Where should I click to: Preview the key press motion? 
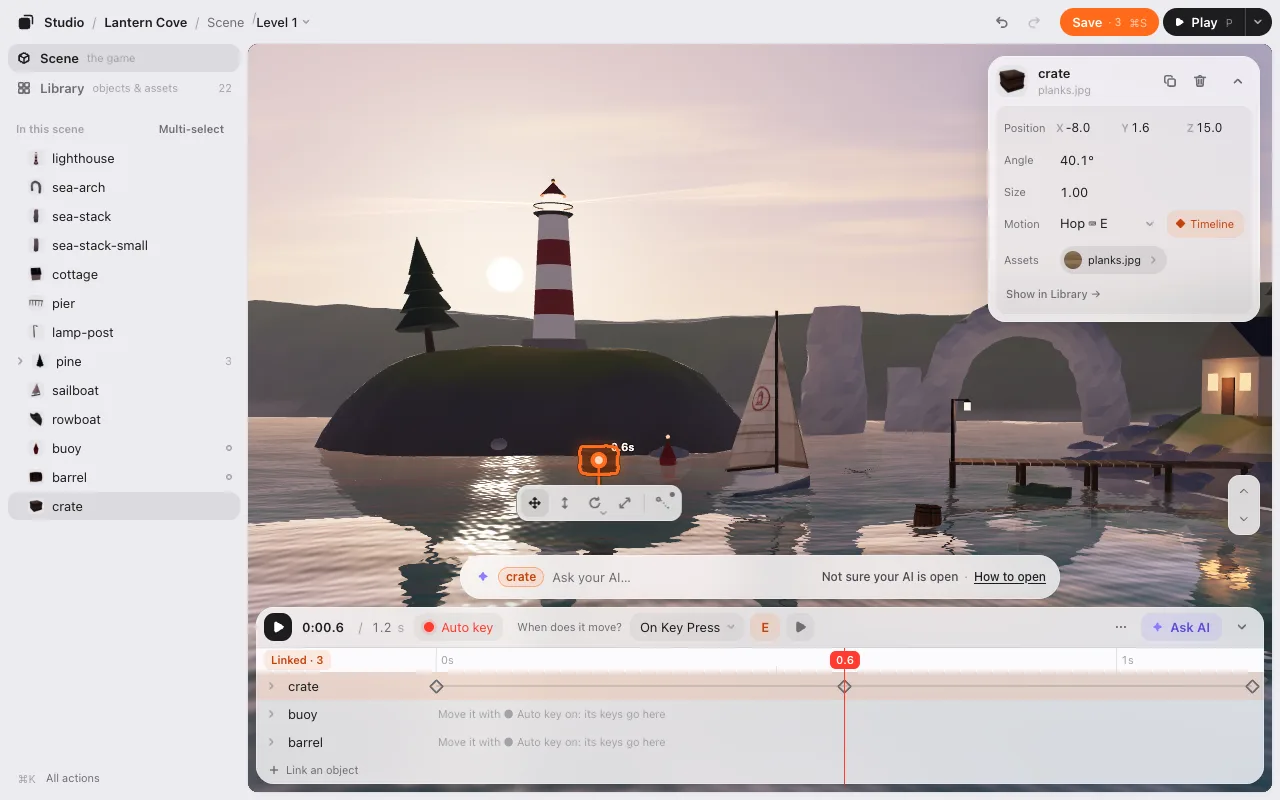click(x=800, y=627)
